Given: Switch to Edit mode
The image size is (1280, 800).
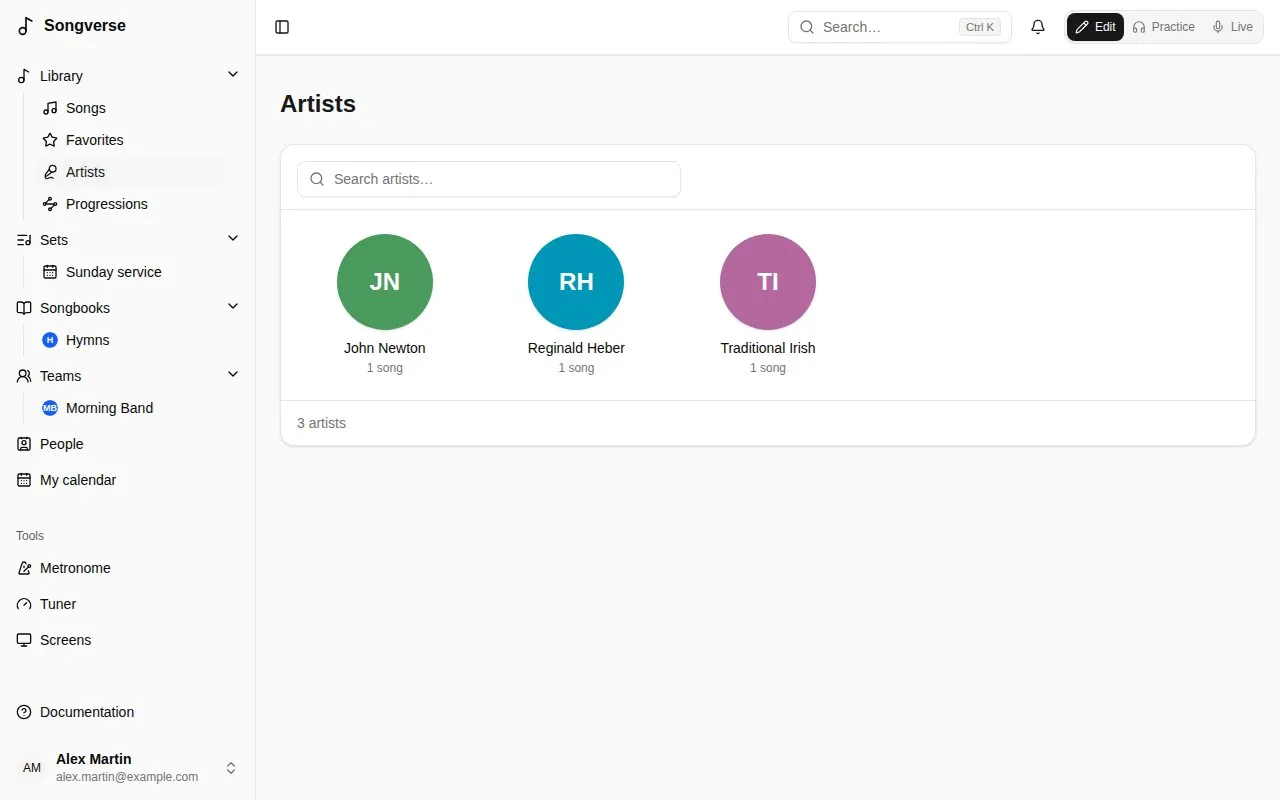Looking at the screenshot, I should [x=1095, y=27].
